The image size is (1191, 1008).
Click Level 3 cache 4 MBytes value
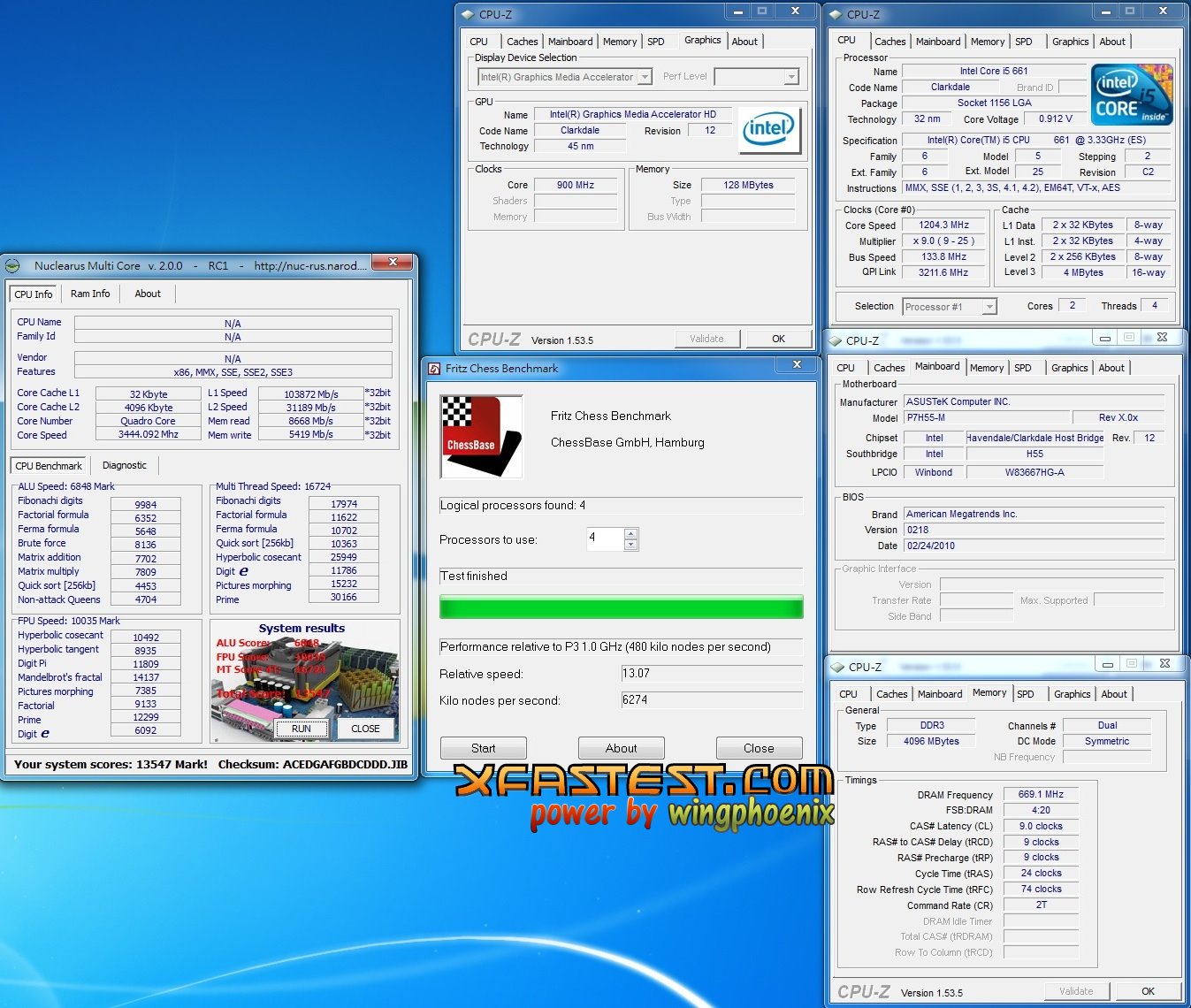1083,272
